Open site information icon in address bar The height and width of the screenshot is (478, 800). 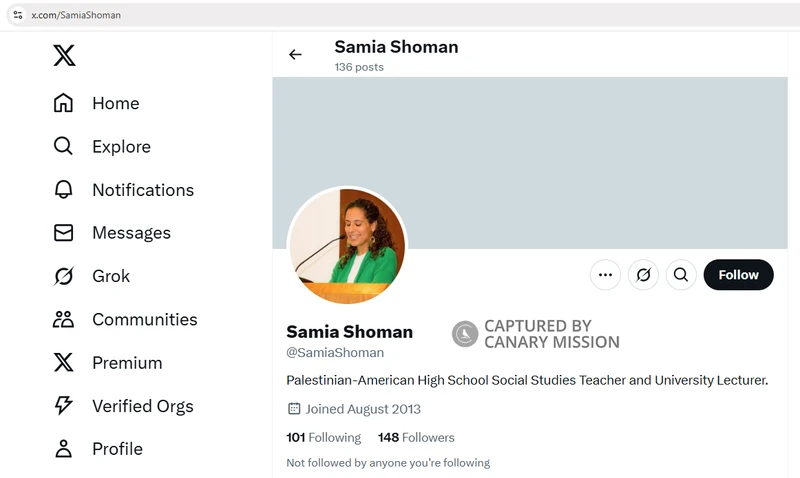tap(17, 15)
